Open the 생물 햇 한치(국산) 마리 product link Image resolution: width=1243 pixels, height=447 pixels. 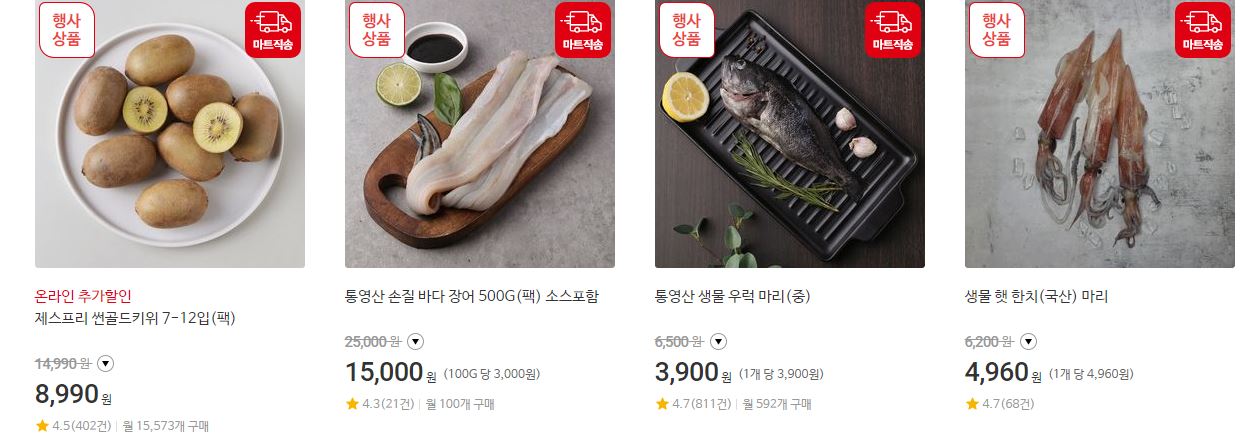pos(1036,296)
